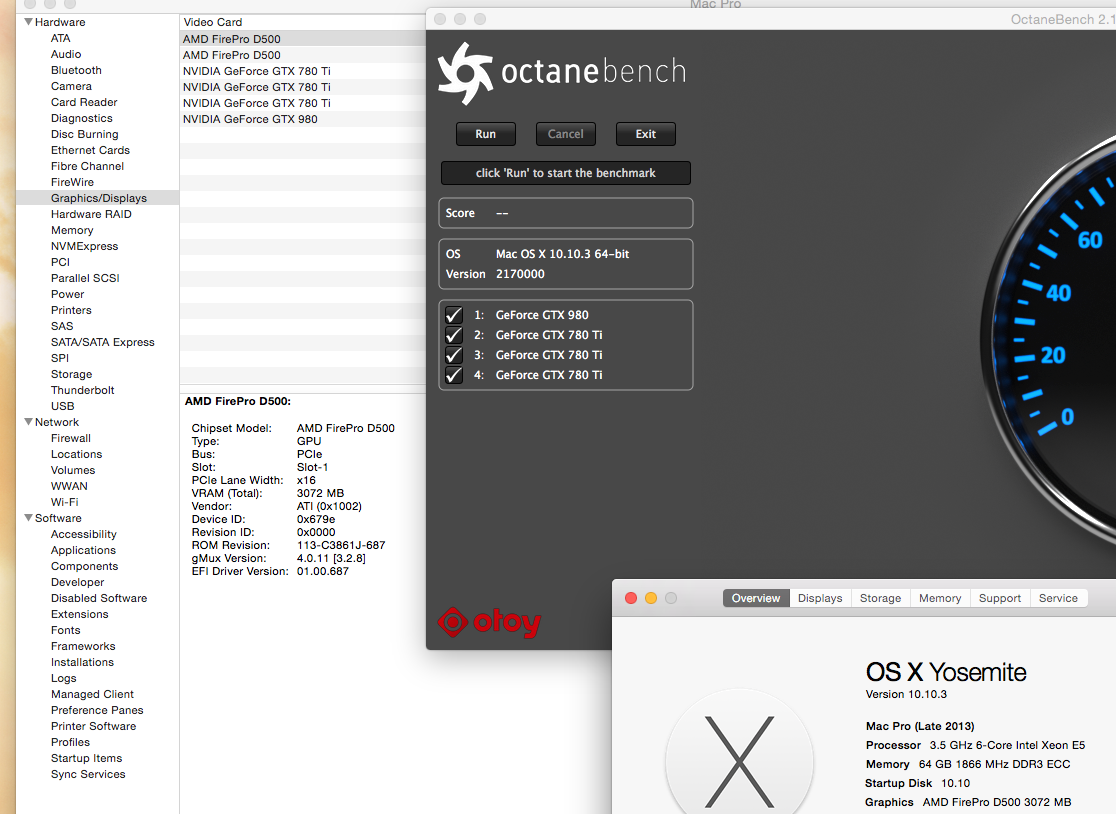Switch to the Overview tab
The height and width of the screenshot is (814, 1116).
(x=756, y=598)
